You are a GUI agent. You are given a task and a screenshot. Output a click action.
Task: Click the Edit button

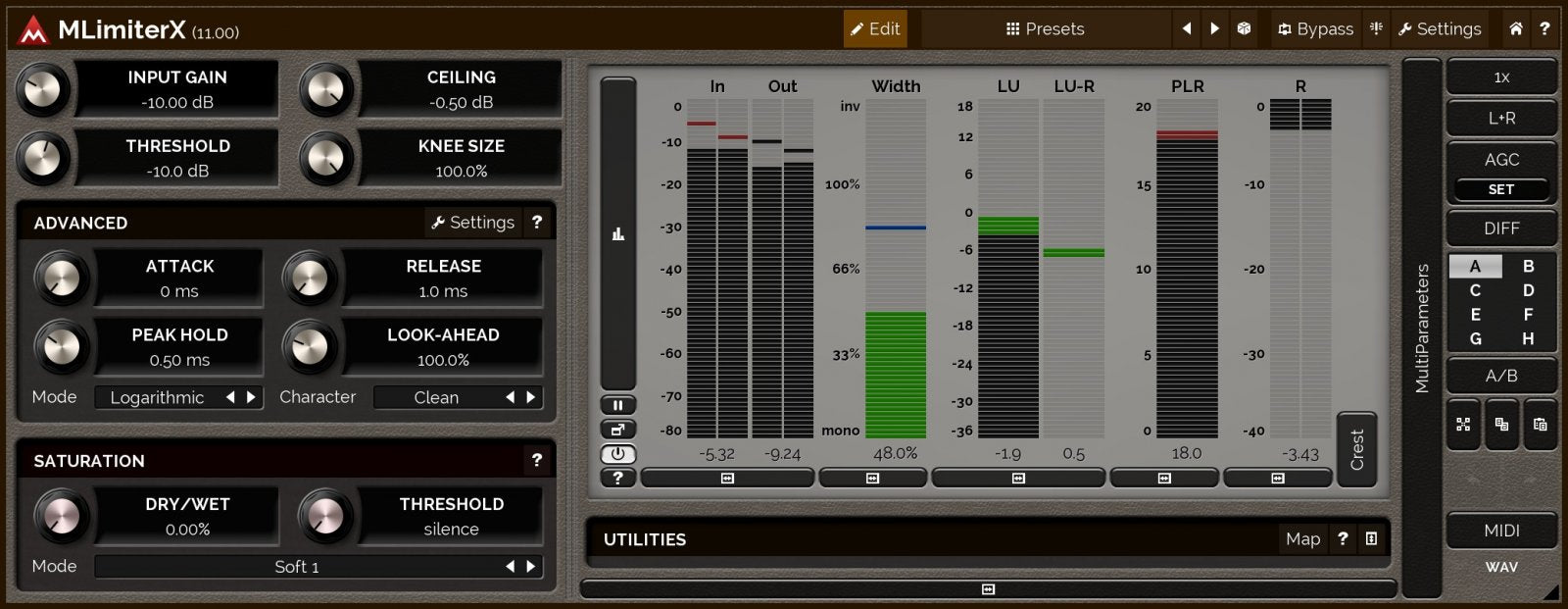874,28
